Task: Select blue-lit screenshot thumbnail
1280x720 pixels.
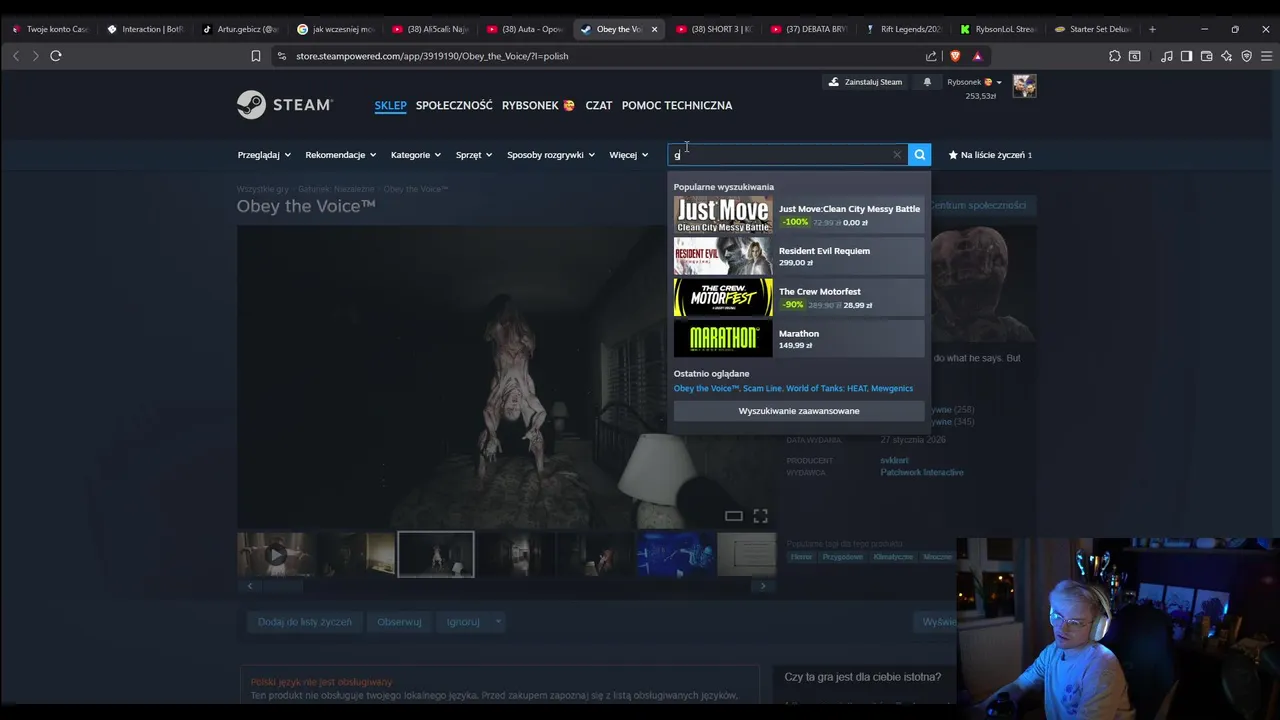Action: (x=675, y=554)
